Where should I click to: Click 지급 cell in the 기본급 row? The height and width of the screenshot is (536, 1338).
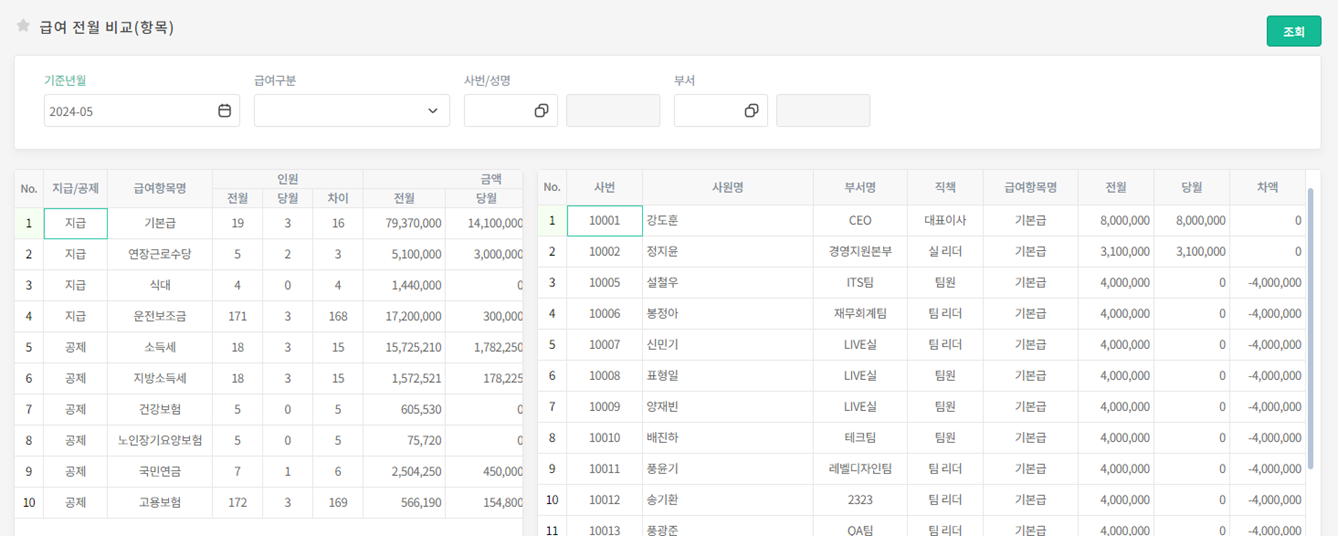point(75,223)
